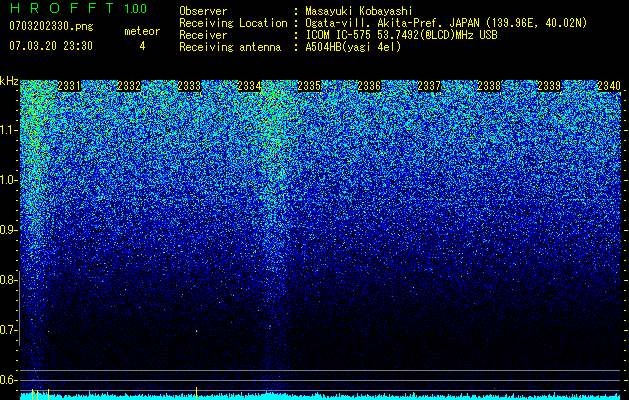Click the Receiver ICOM IC-575 text

coord(401,35)
